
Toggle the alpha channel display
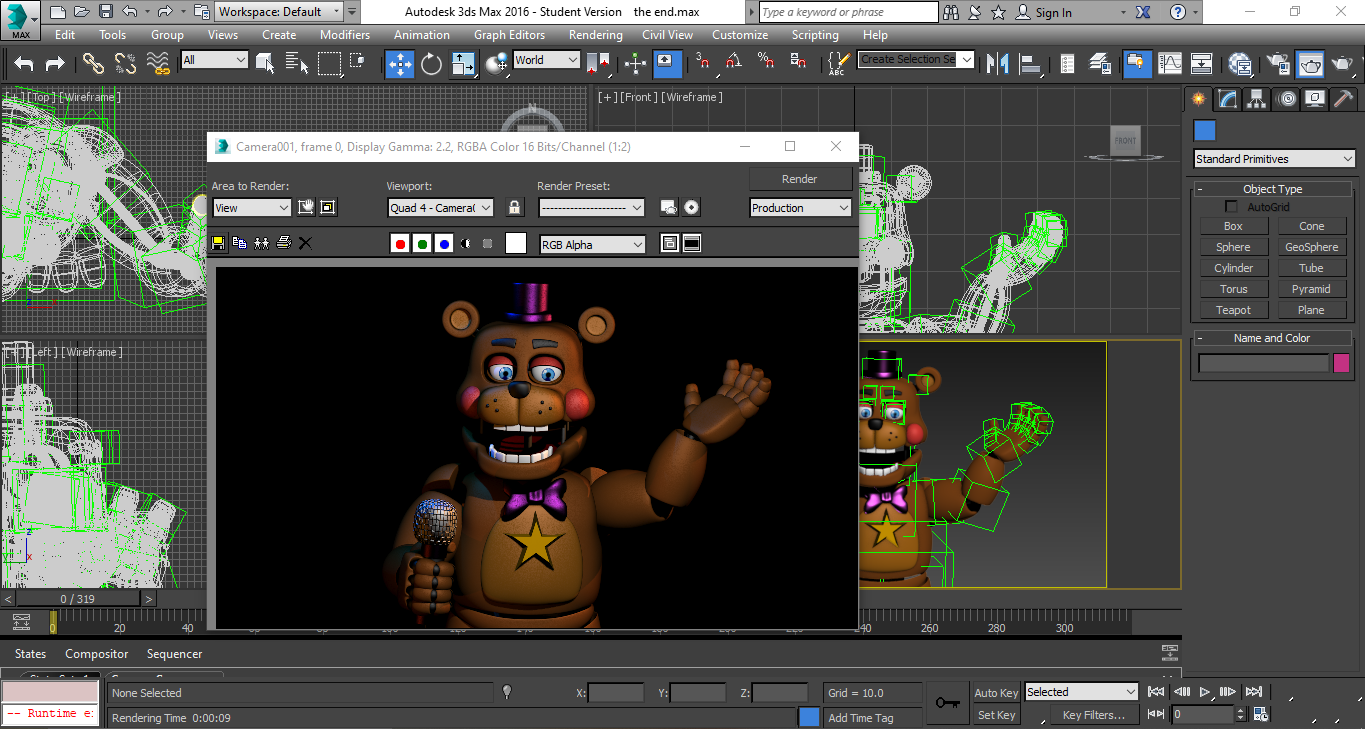click(466, 243)
